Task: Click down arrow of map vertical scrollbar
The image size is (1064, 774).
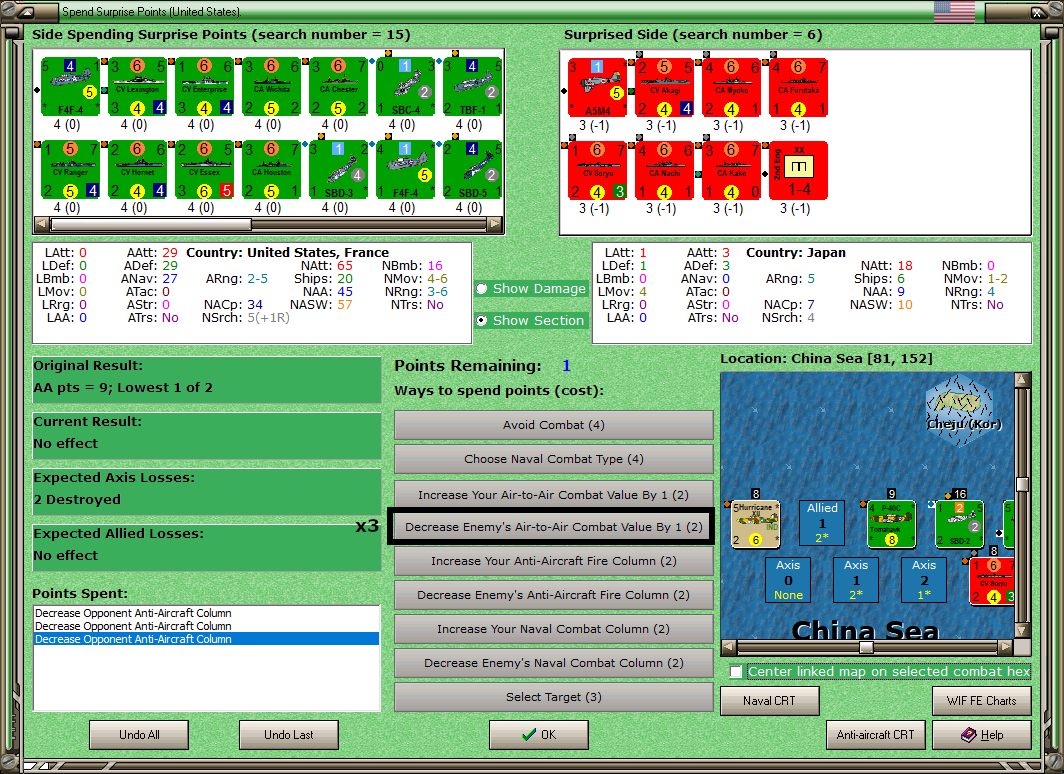Action: [1023, 631]
